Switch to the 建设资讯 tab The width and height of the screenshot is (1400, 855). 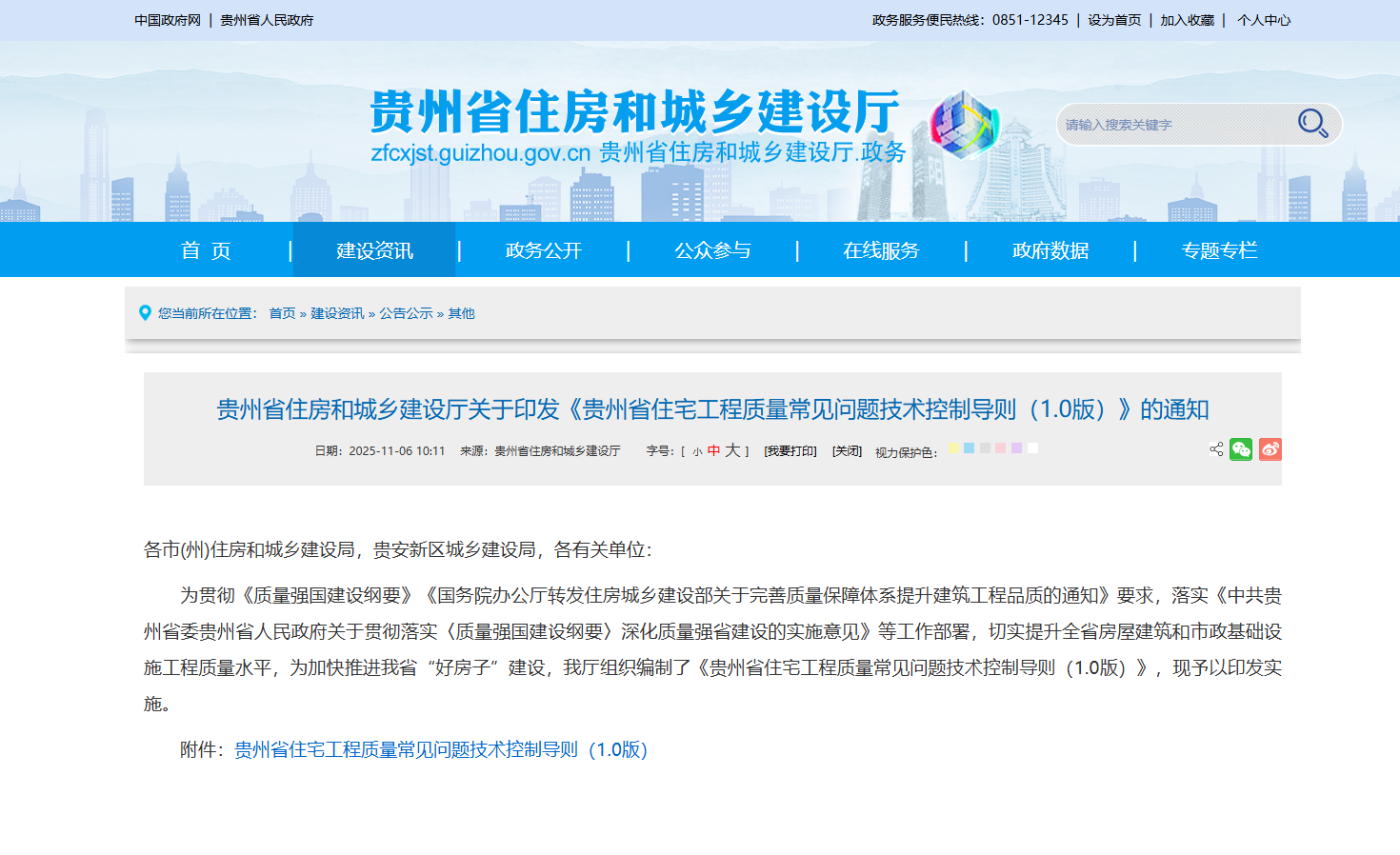point(372,249)
